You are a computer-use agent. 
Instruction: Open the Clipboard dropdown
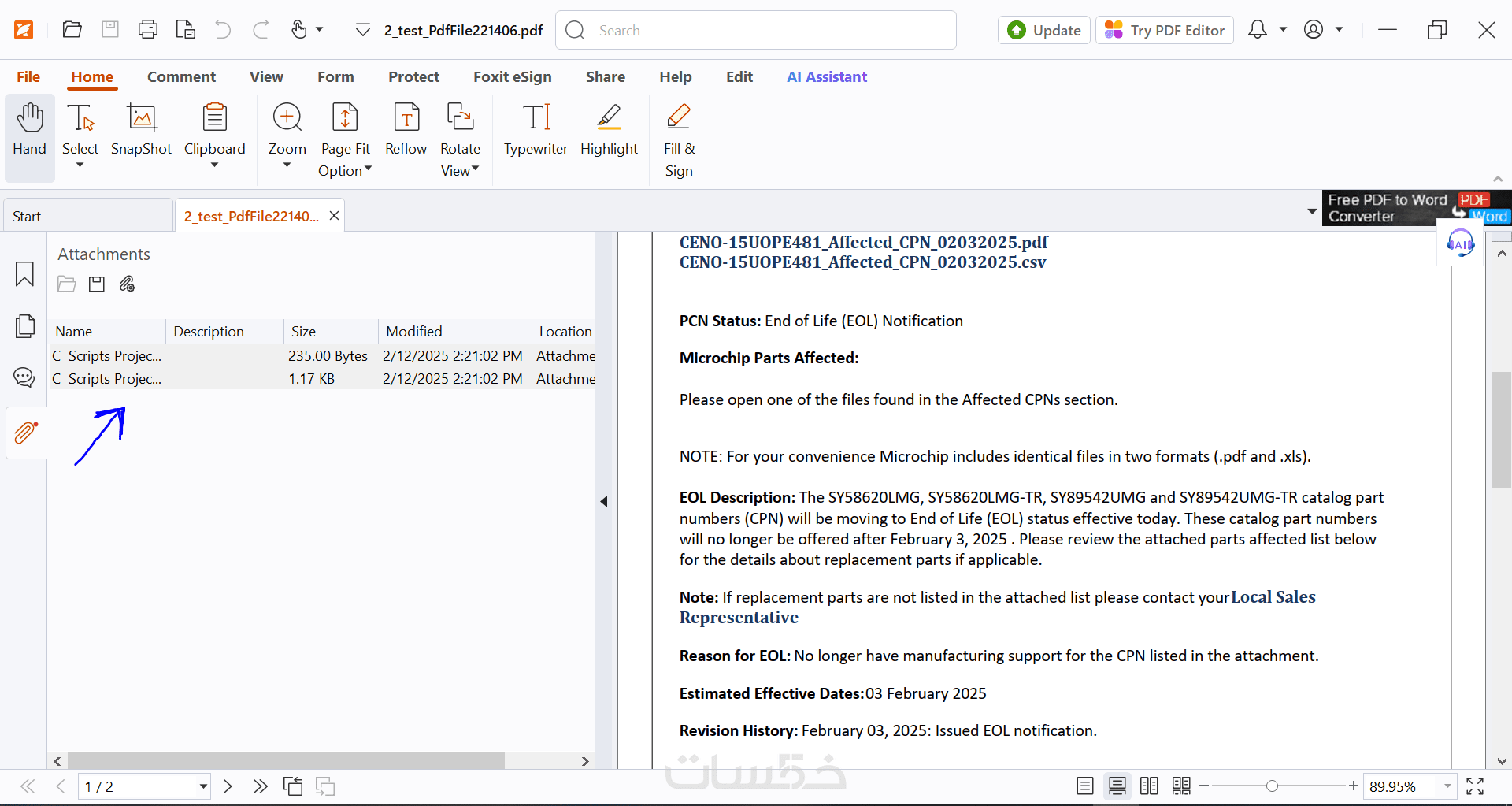tap(214, 165)
